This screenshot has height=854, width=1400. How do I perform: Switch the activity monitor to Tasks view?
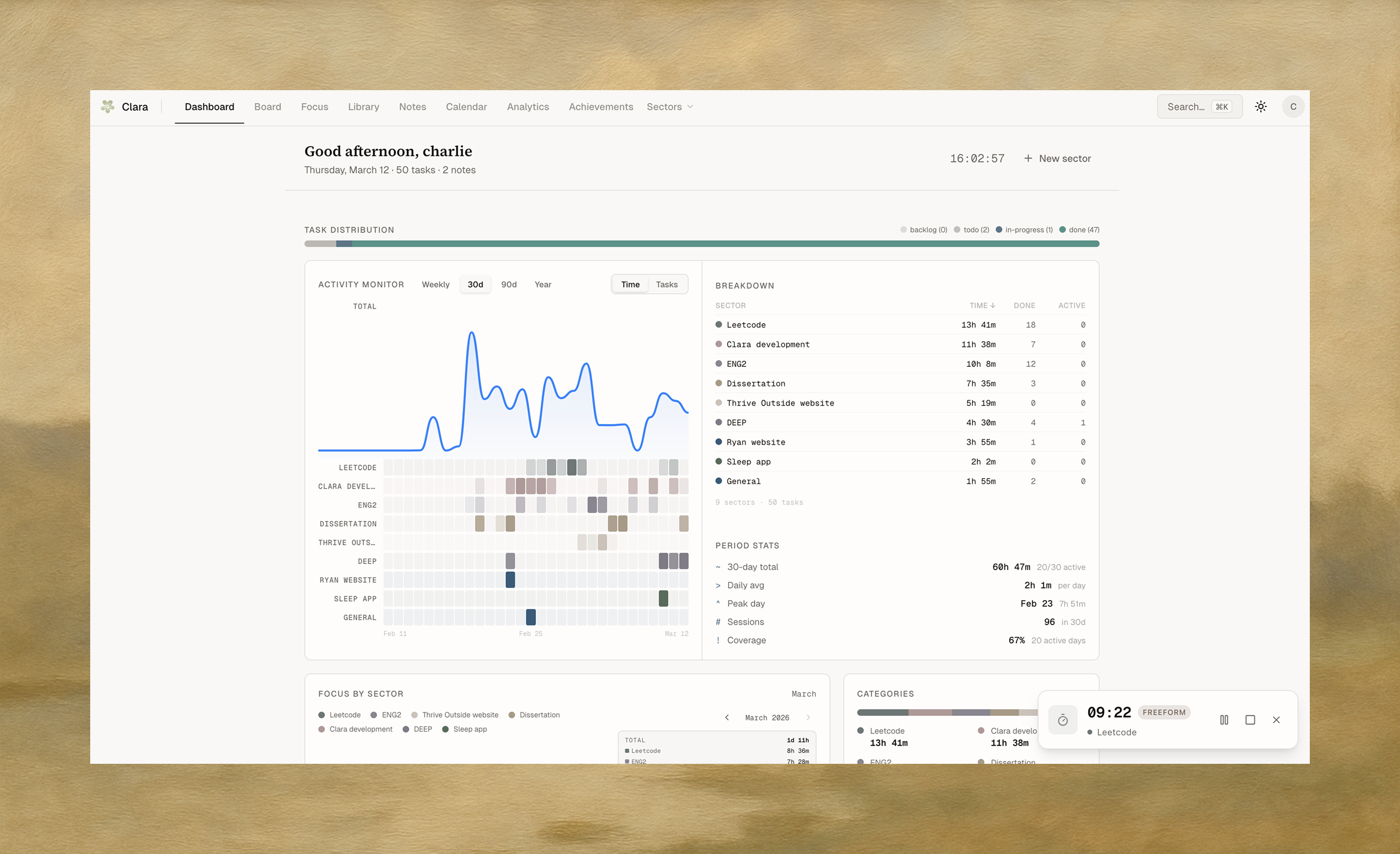pyautogui.click(x=667, y=284)
